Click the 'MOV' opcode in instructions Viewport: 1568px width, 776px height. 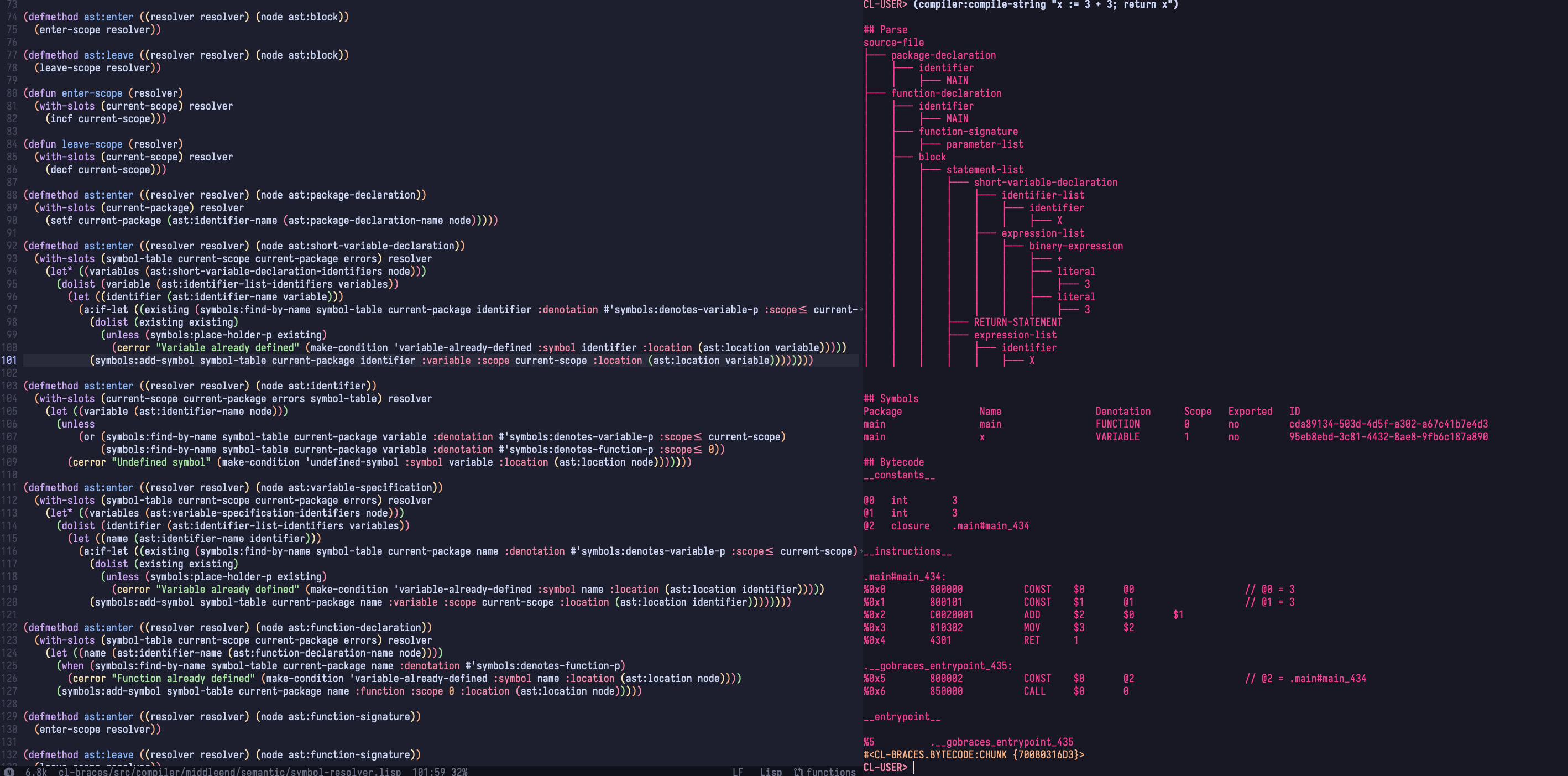click(1032, 627)
